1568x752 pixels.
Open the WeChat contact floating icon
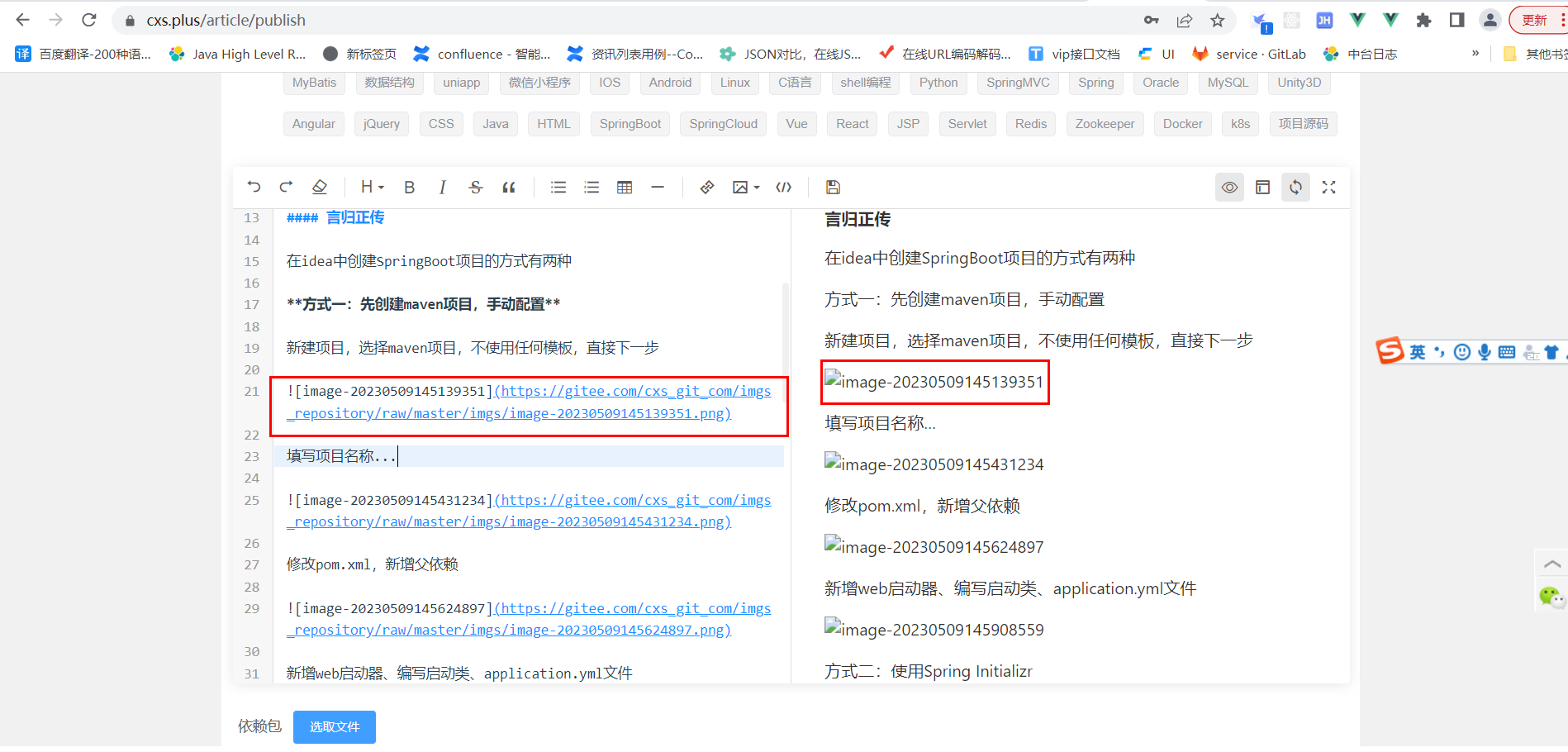pos(1551,596)
